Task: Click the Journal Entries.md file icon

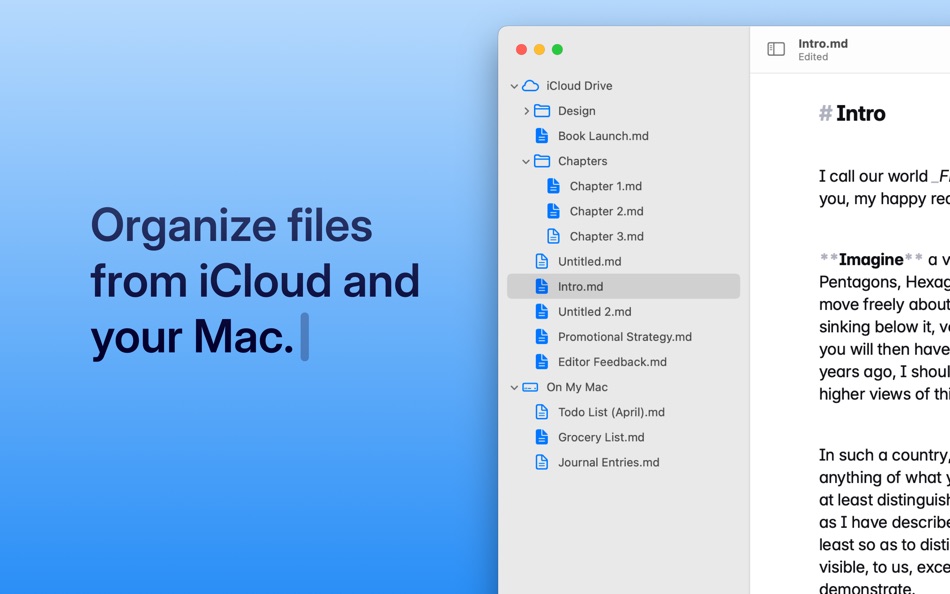Action: [x=542, y=462]
